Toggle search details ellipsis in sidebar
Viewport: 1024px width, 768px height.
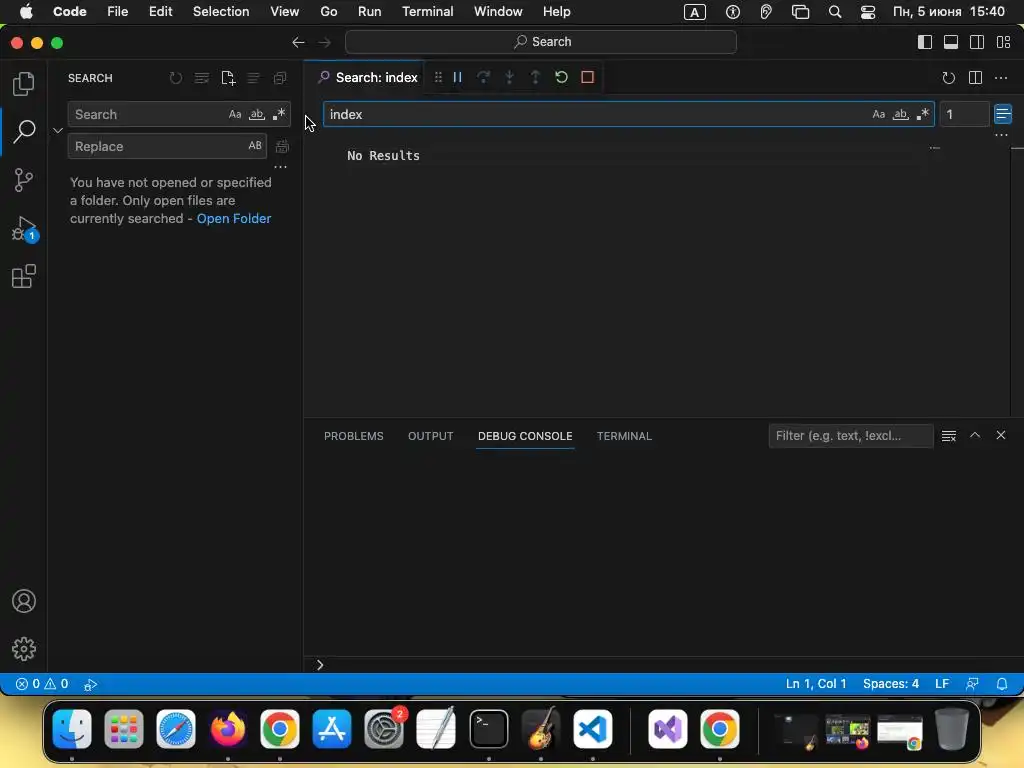(x=280, y=167)
